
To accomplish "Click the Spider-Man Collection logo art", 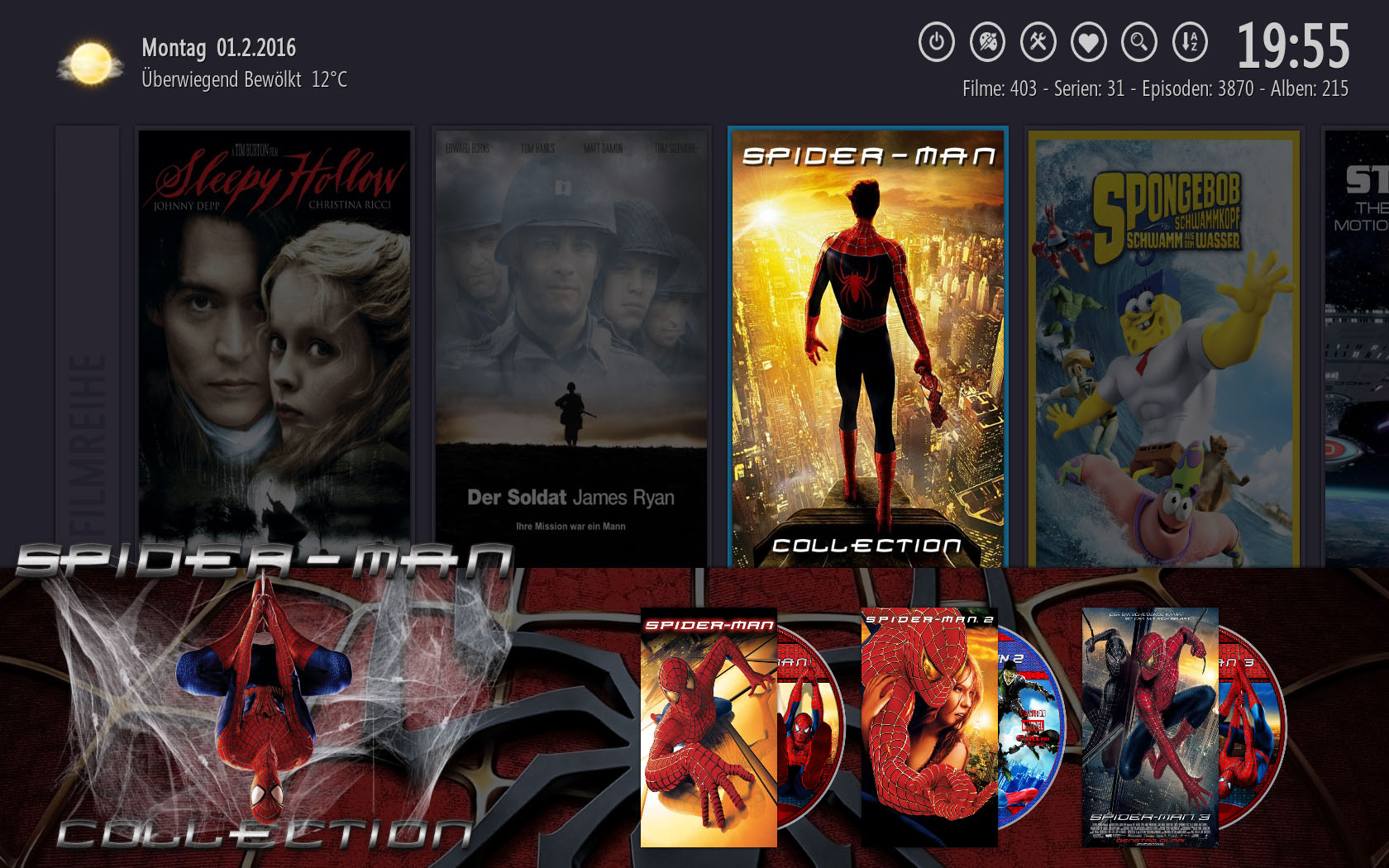I will coord(265,696).
